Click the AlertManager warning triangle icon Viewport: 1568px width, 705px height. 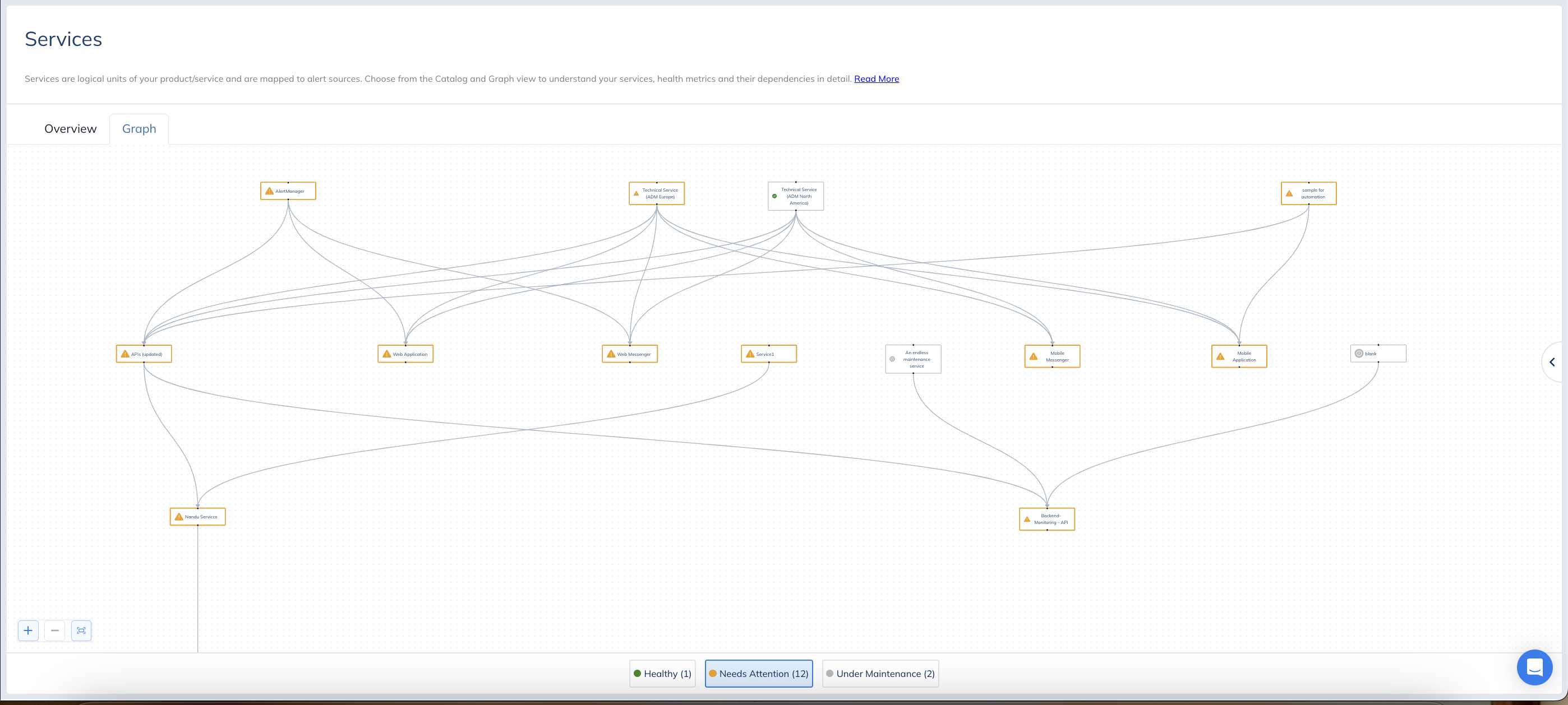click(269, 191)
